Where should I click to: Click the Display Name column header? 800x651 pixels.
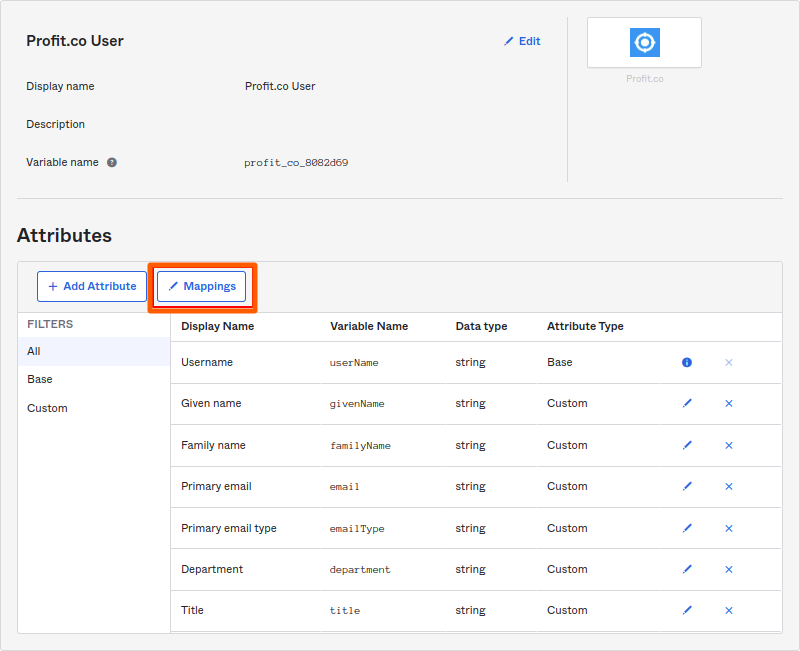click(217, 326)
